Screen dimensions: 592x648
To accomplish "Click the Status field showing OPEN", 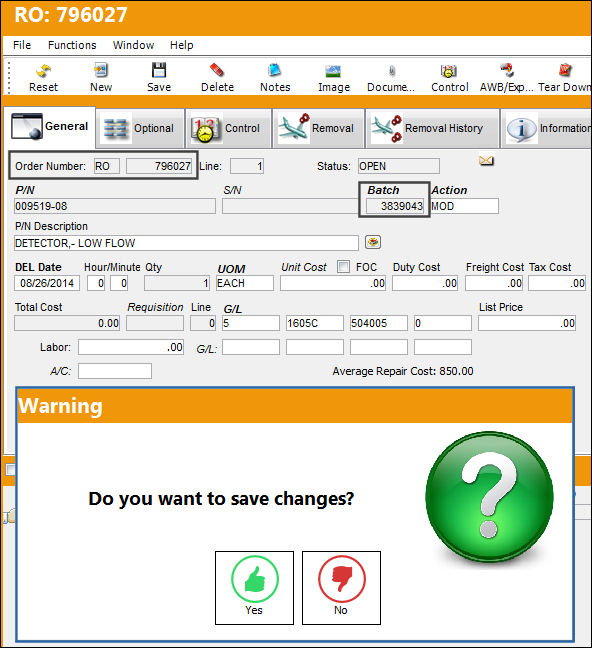I will (399, 166).
